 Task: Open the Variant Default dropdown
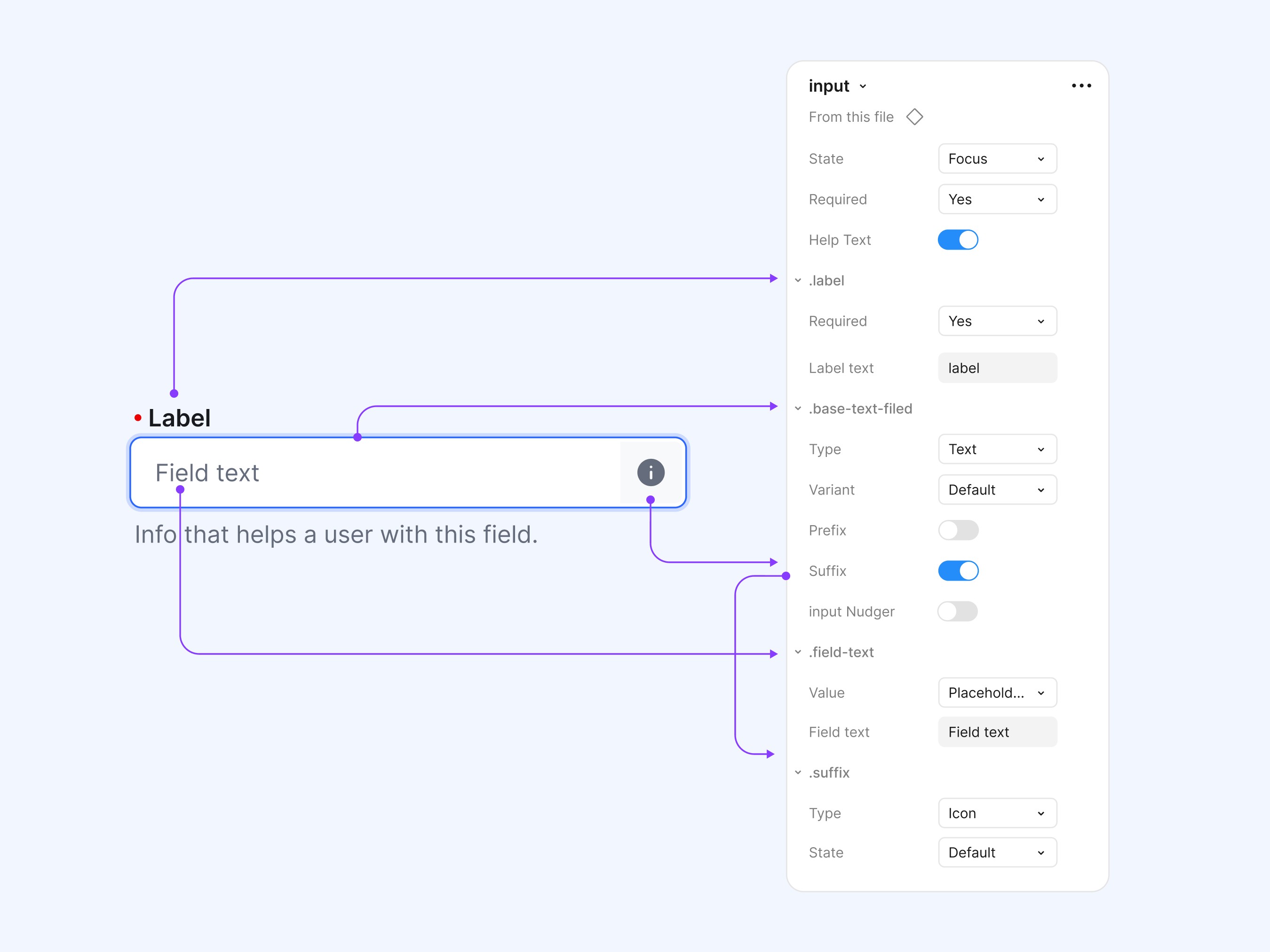pos(997,490)
